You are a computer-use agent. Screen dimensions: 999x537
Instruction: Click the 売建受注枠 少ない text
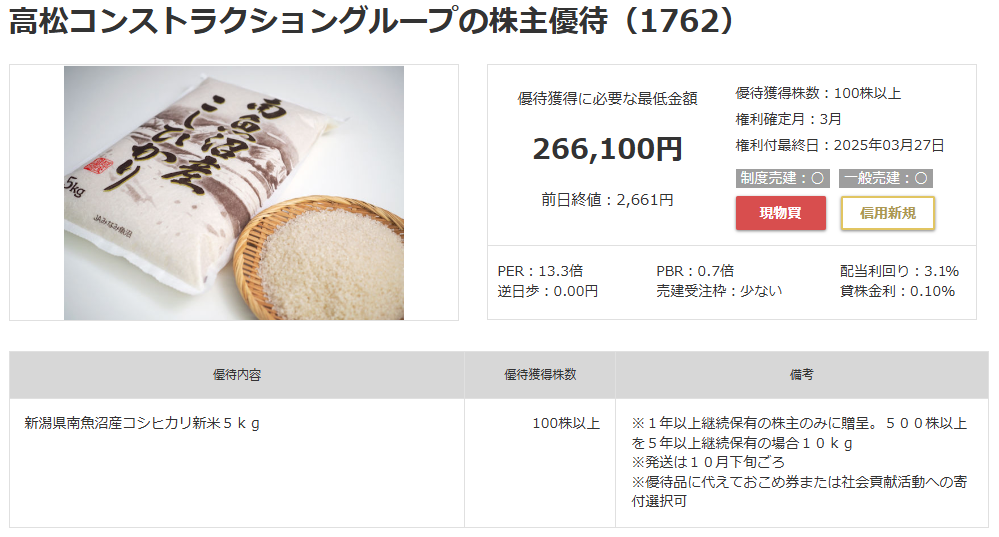click(719, 291)
